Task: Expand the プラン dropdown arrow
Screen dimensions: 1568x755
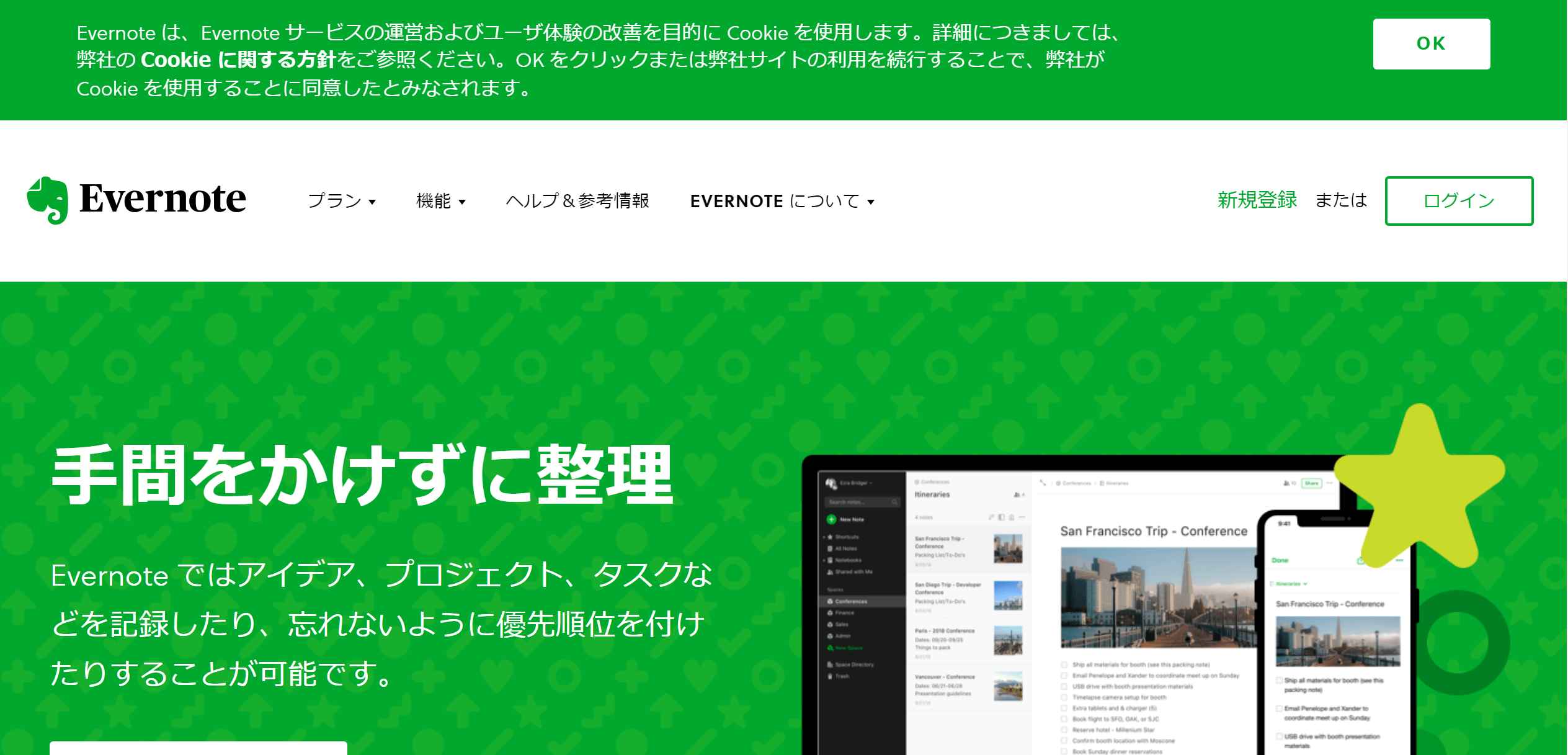Action: (372, 202)
